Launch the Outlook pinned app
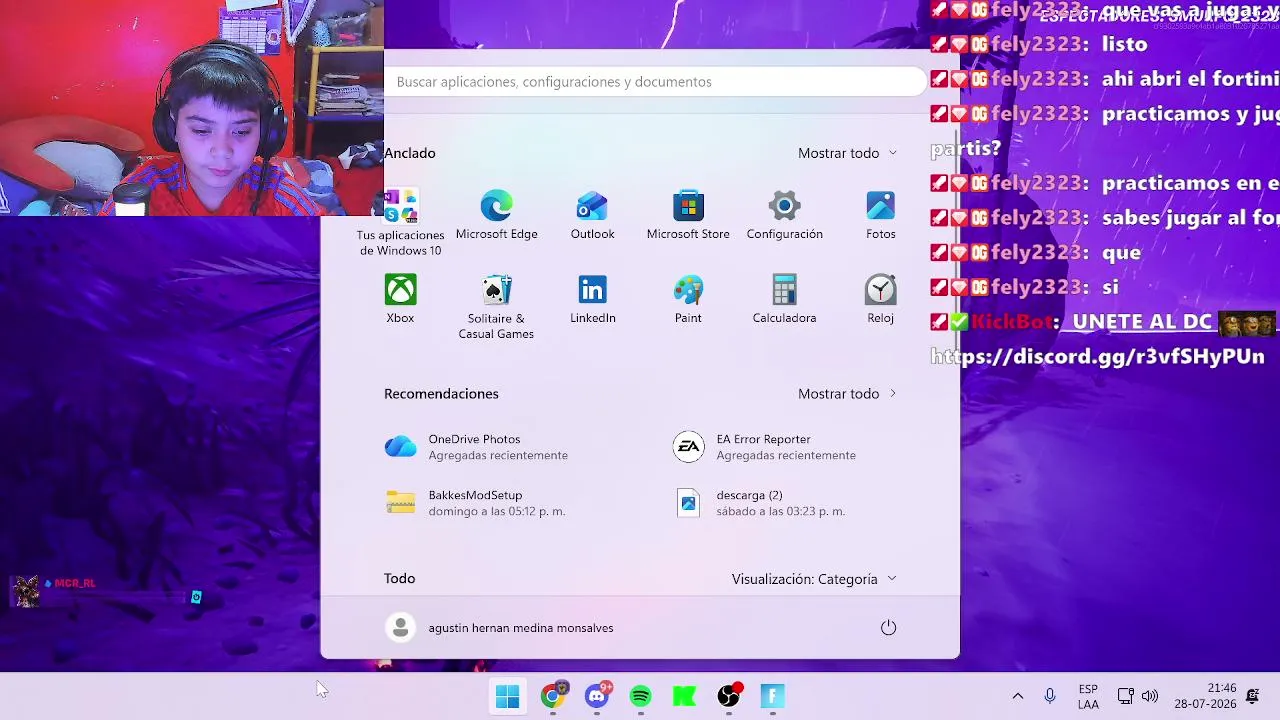The height and width of the screenshot is (720, 1280). click(x=592, y=216)
